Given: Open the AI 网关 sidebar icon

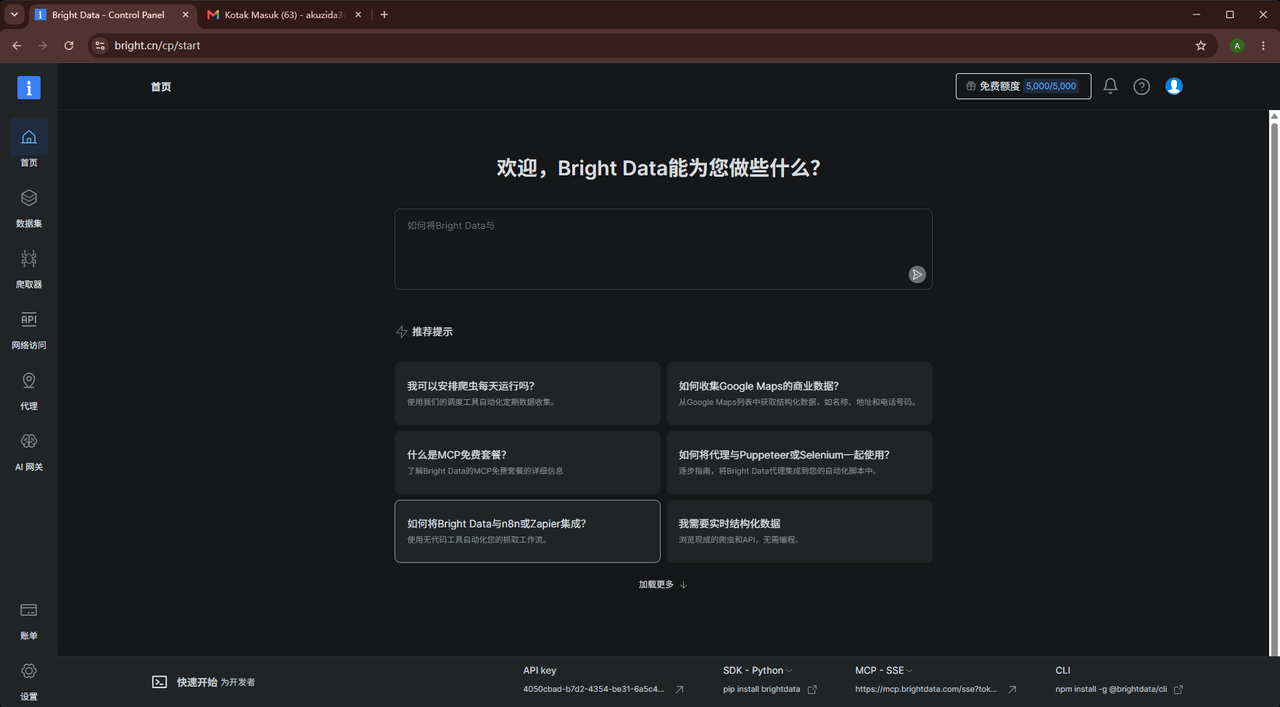Looking at the screenshot, I should (29, 441).
